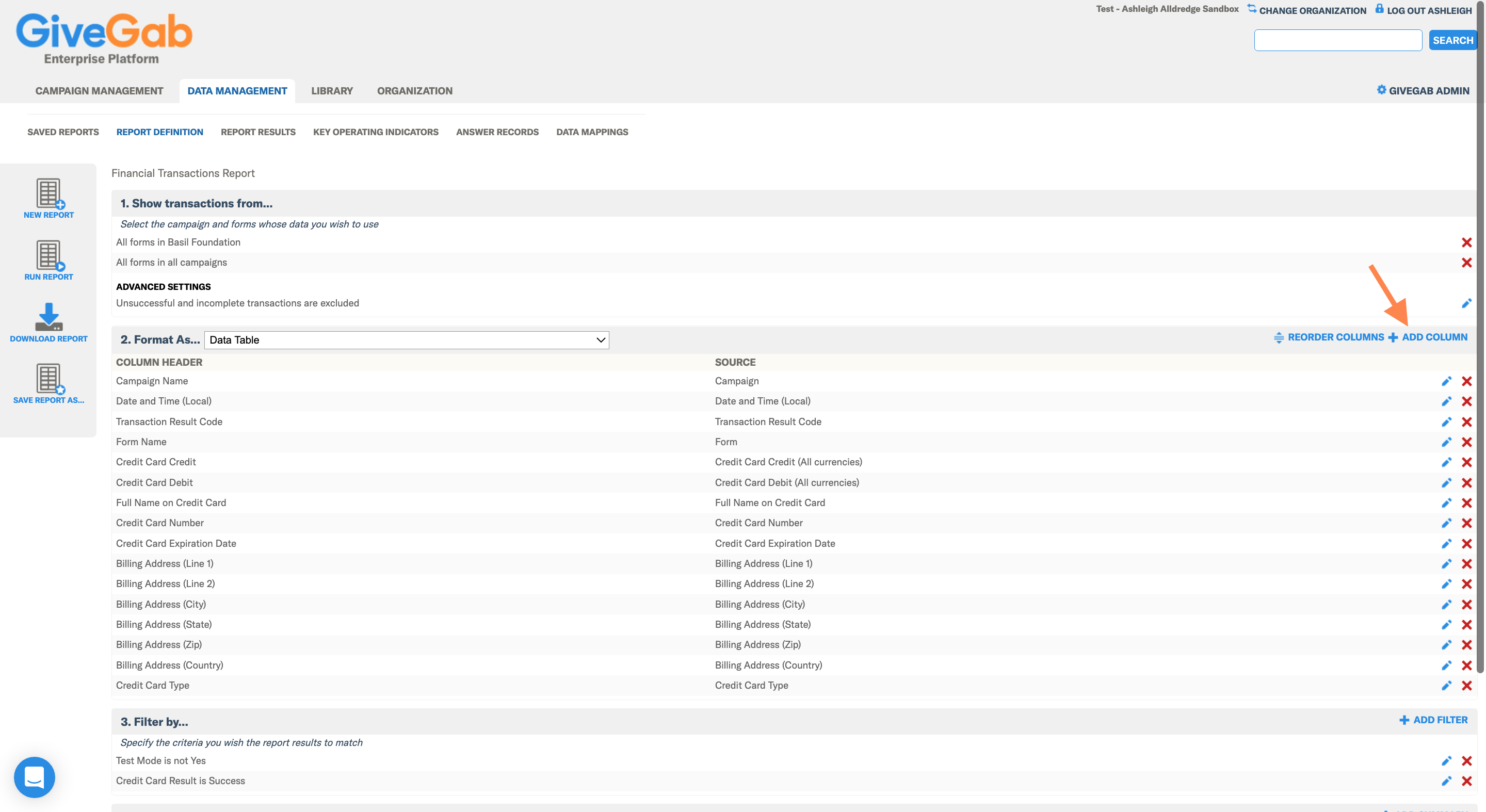Remove All forms in all campaigns row
This screenshot has width=1486, height=812.
point(1466,263)
